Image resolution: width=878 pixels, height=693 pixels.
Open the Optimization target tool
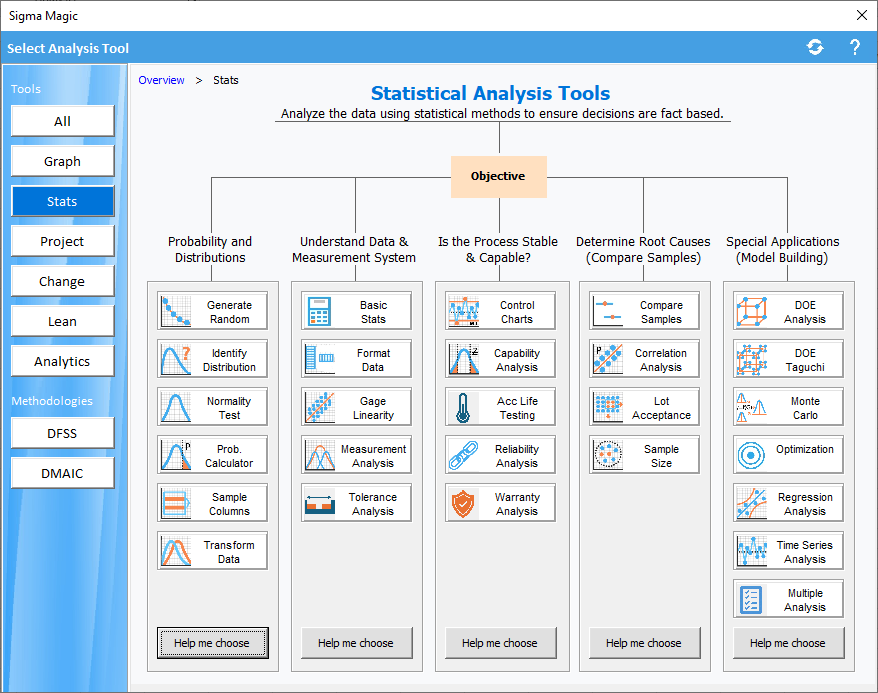788,455
